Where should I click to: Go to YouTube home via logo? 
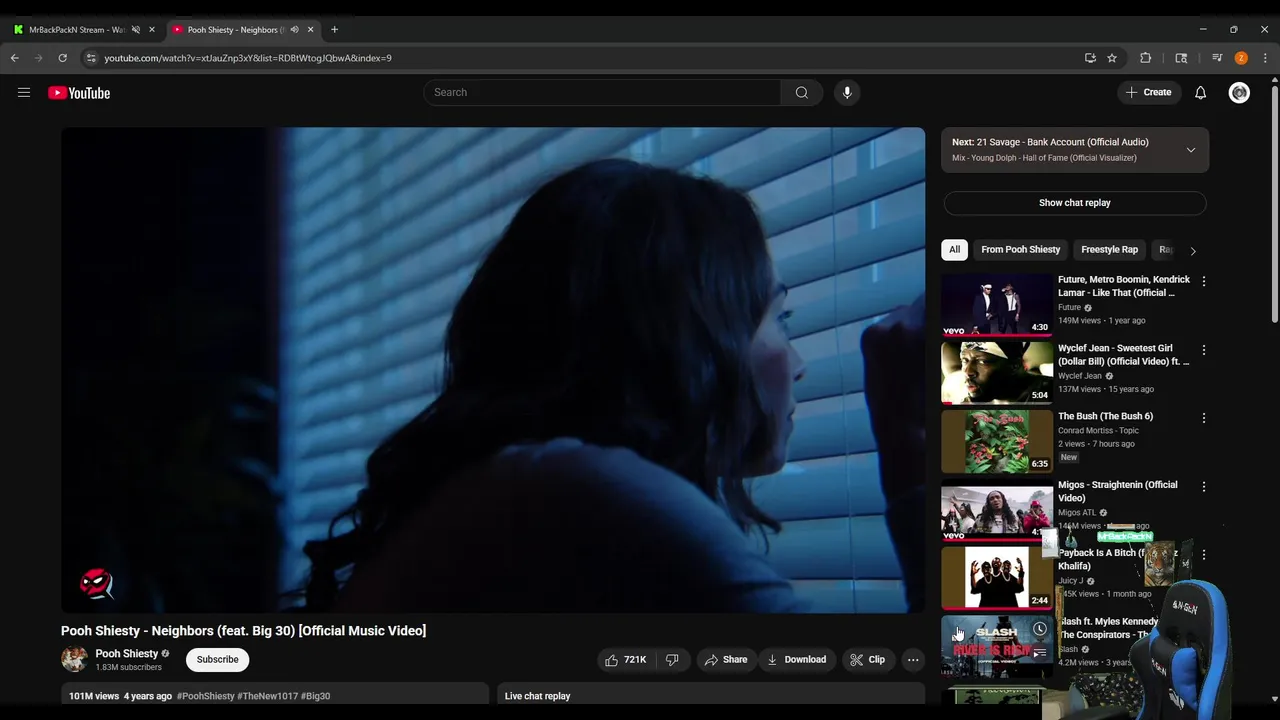(79, 93)
